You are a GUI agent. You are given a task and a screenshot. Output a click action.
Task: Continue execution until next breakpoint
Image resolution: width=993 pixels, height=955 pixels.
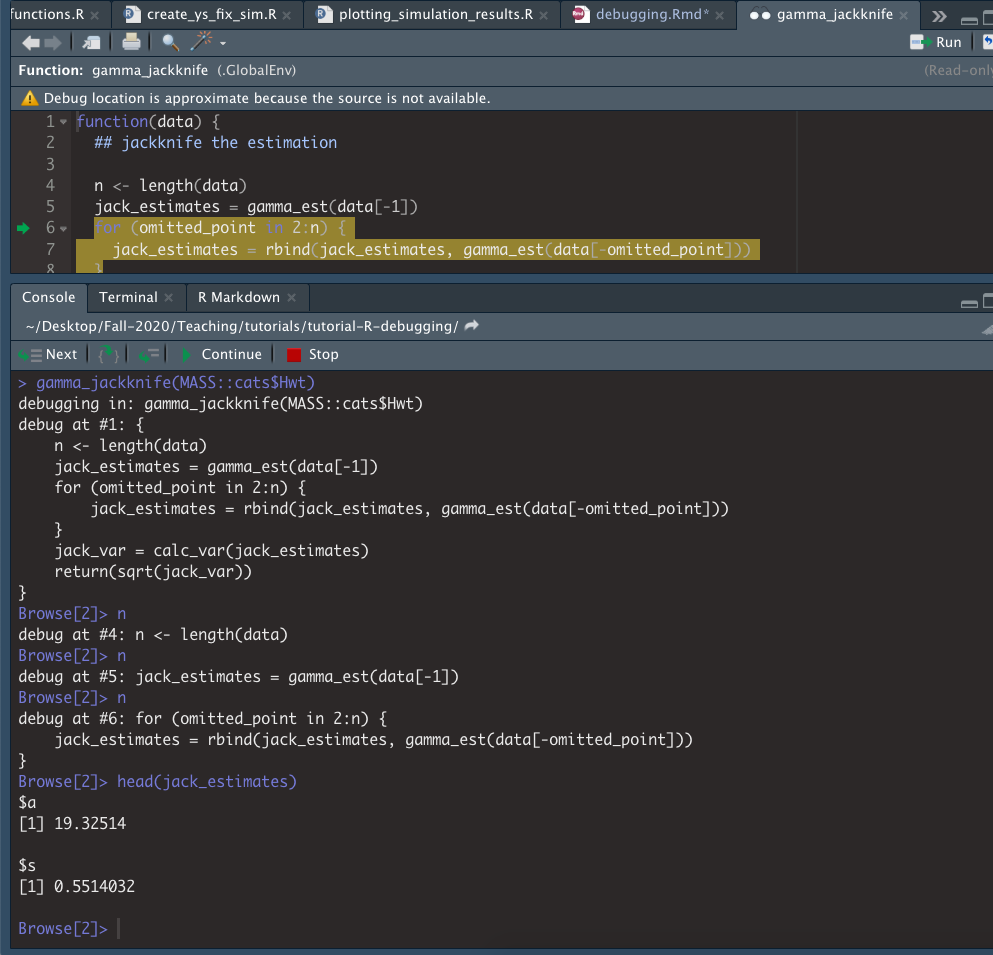point(222,355)
